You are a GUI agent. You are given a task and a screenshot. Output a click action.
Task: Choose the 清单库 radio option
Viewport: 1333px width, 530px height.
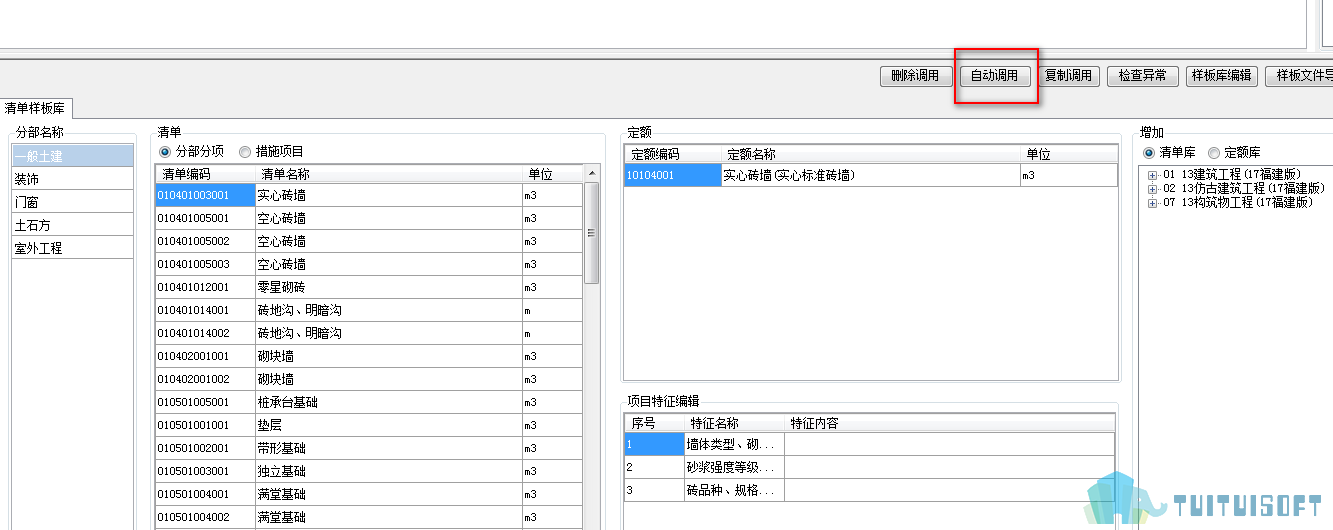[1149, 153]
